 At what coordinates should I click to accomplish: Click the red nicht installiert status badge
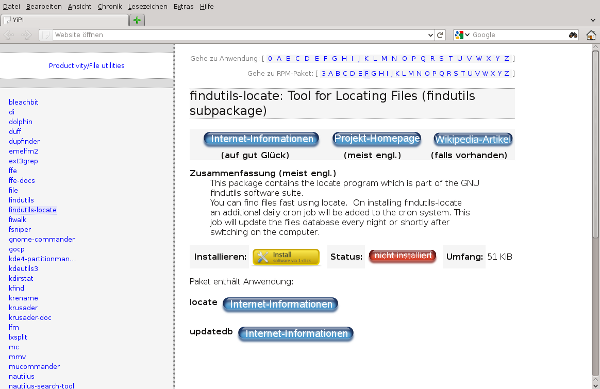click(403, 256)
